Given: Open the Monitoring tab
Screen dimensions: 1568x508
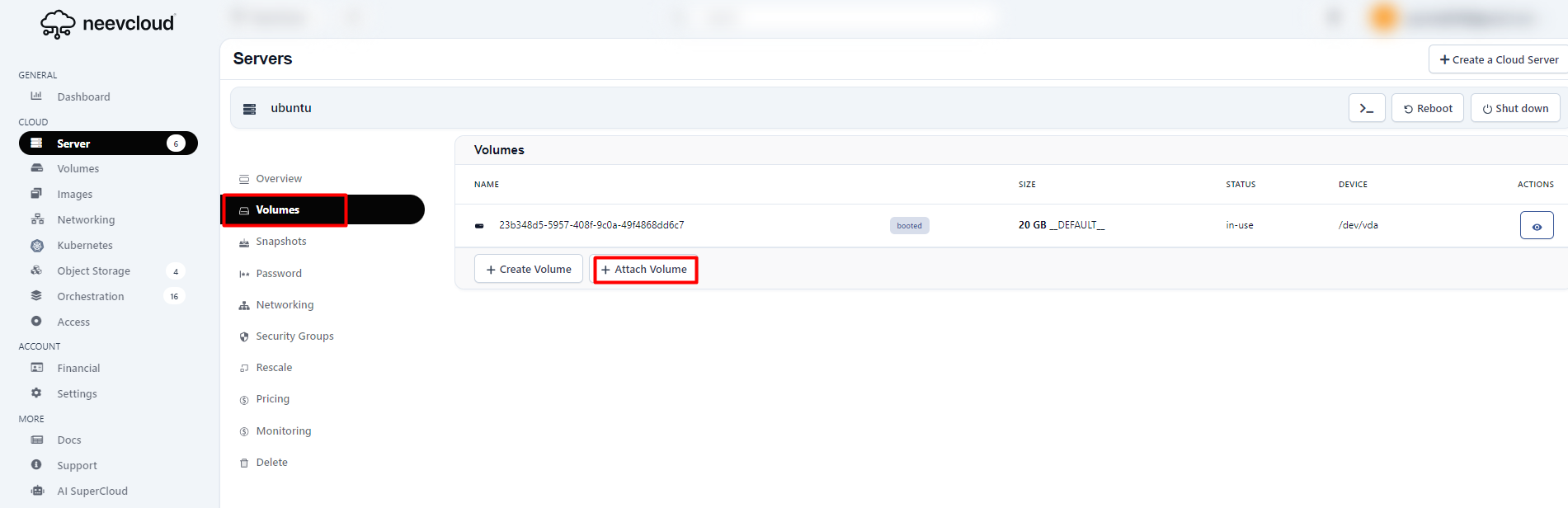Looking at the screenshot, I should tap(283, 431).
